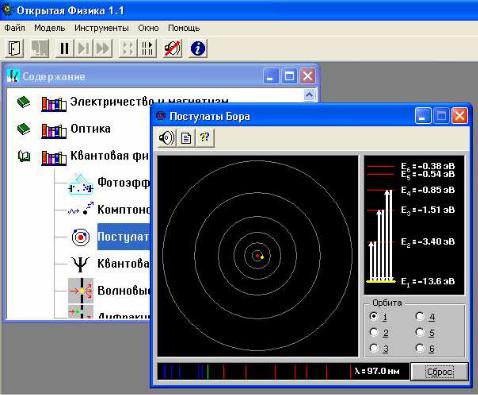Click the arrange windows icon with arrow
Screen dimensions: 478x395
pos(147,49)
